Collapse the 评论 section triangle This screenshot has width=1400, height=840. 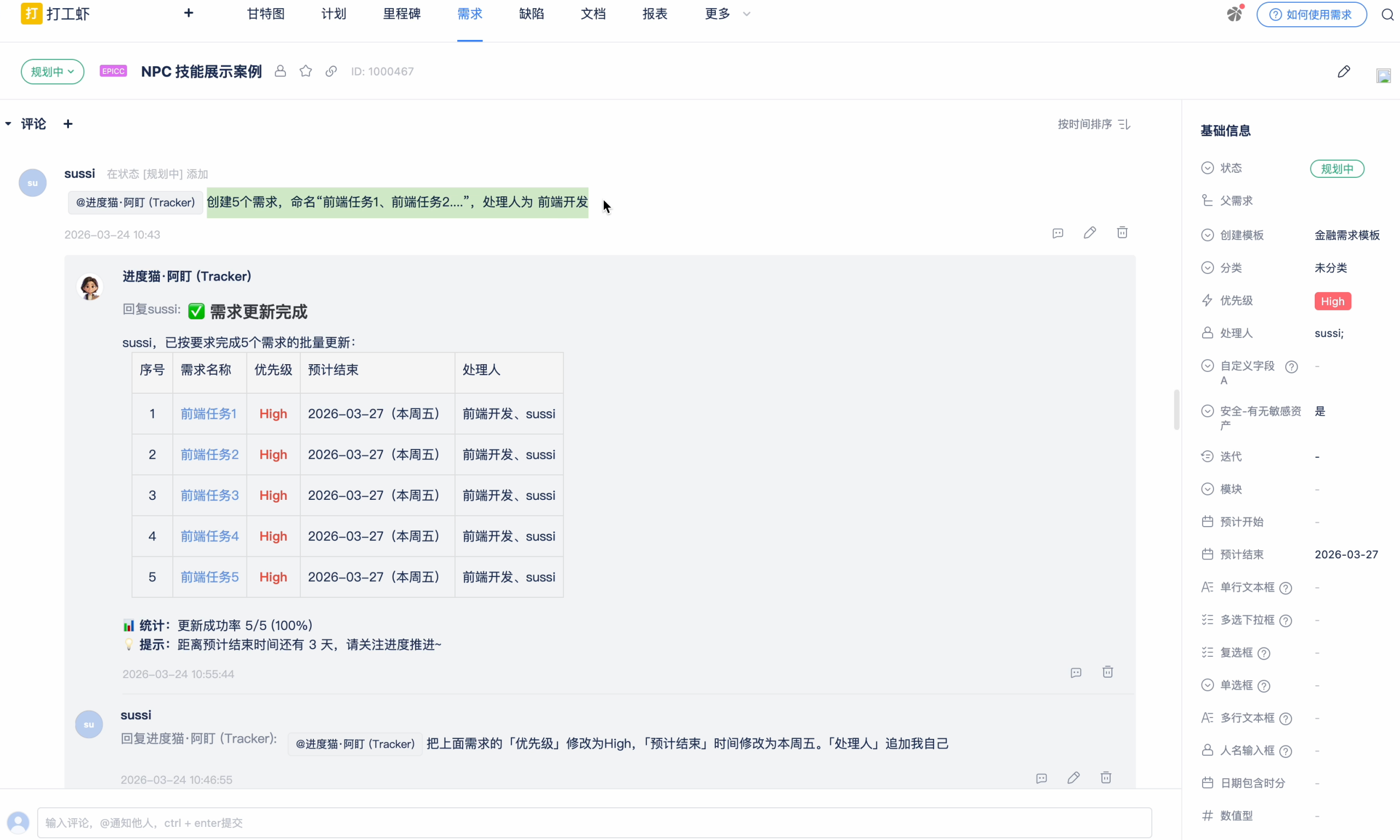tap(9, 124)
